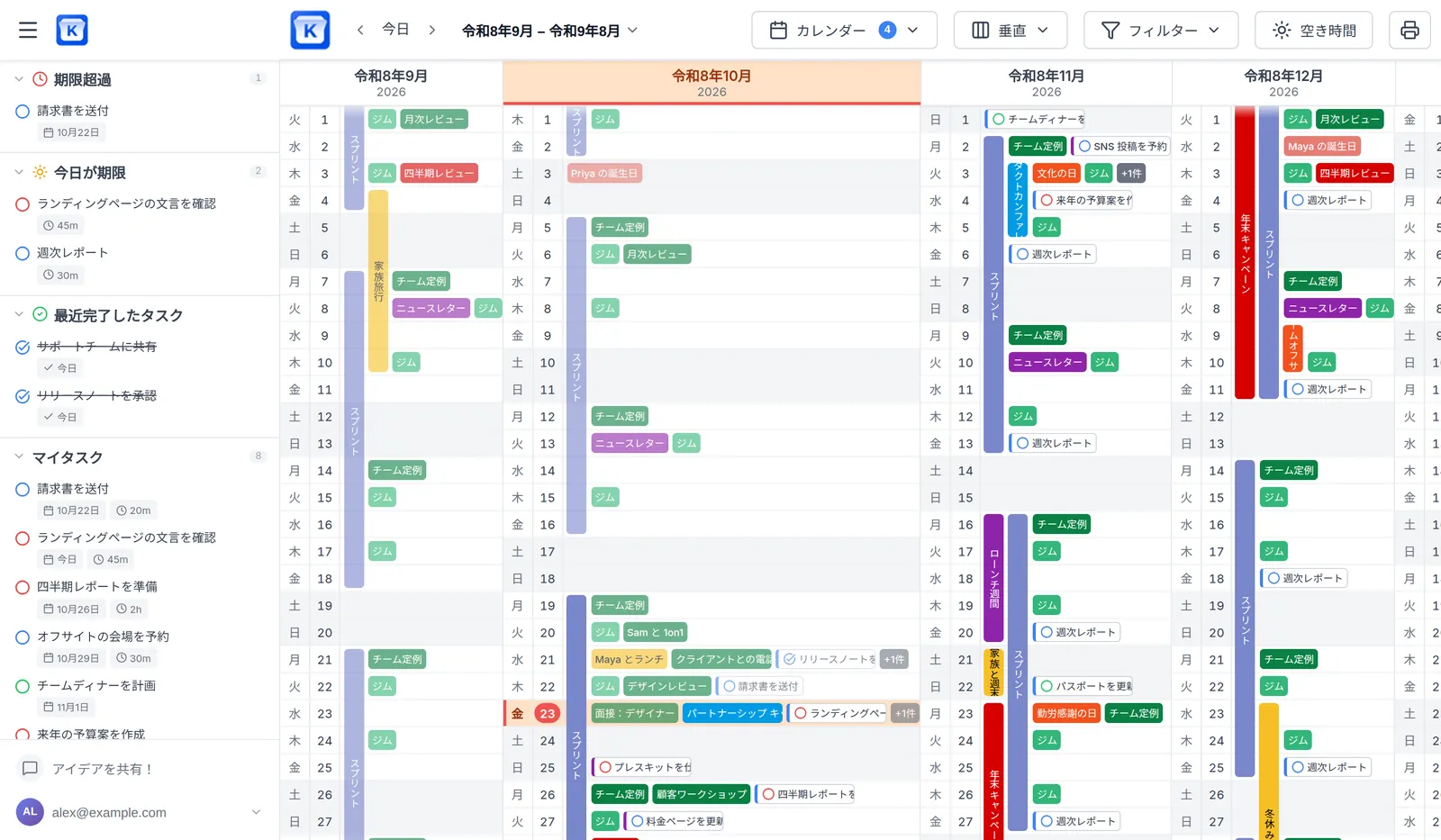1441x840 pixels.
Task: Click the calendar icon in カレンダー button
Action: click(x=778, y=31)
